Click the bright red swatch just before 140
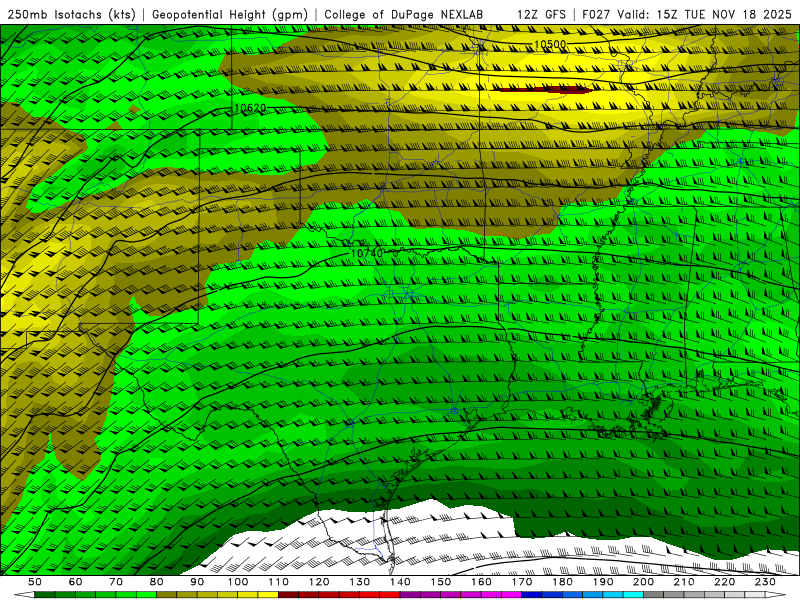Viewport: 800px width, 600px height. point(390,595)
